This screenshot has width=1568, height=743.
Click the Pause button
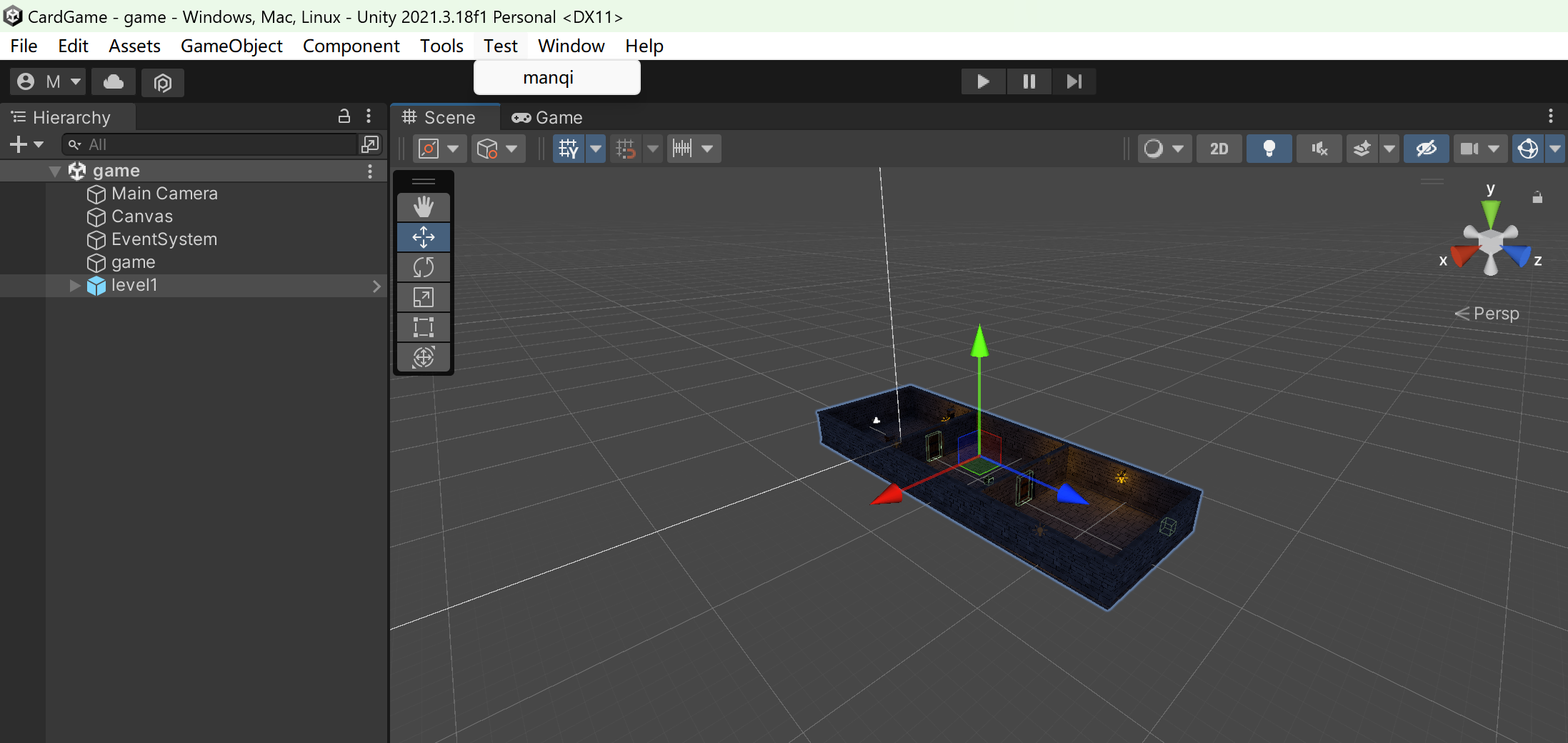coord(1029,81)
